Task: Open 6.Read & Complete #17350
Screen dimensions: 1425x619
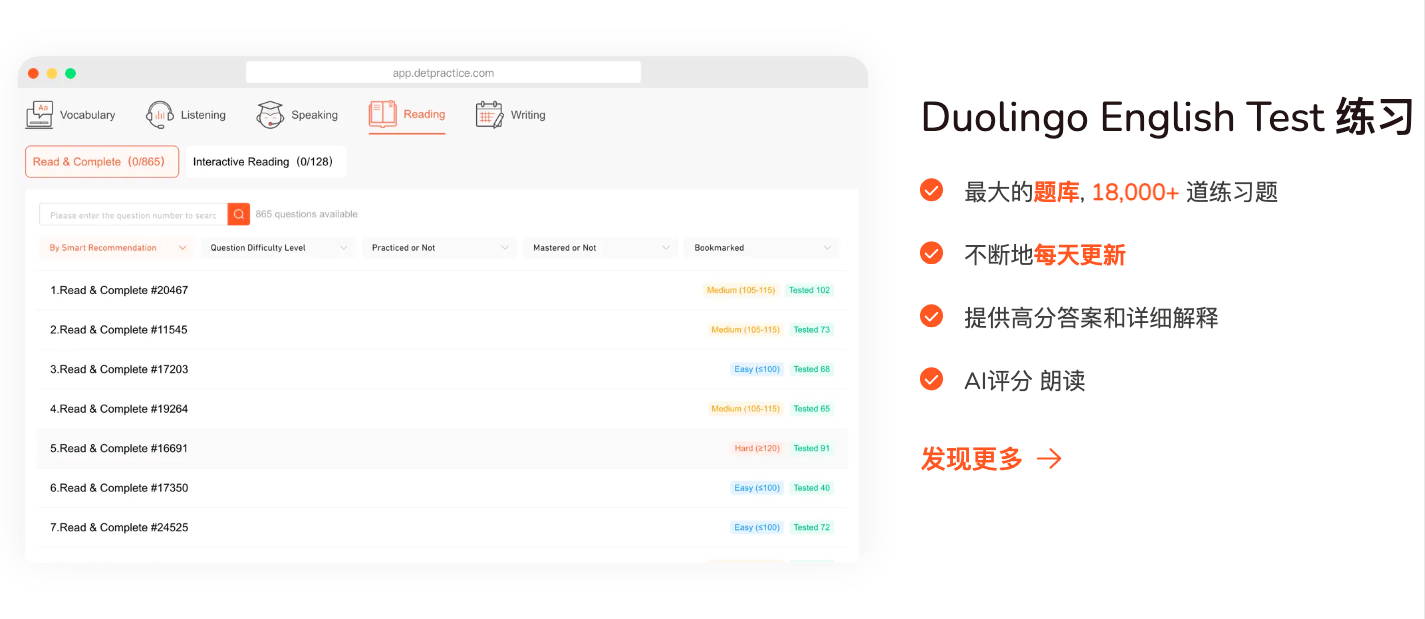Action: 442,488
